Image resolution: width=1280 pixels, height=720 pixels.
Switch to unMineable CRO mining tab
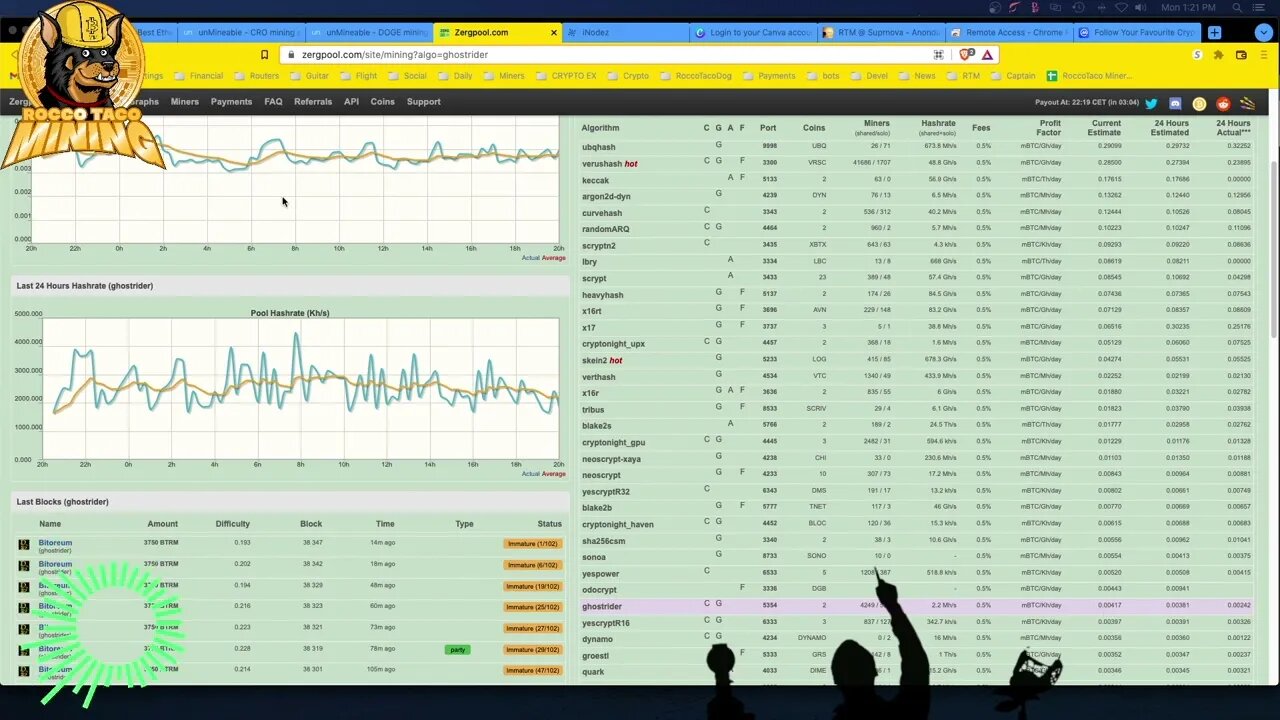[x=239, y=32]
